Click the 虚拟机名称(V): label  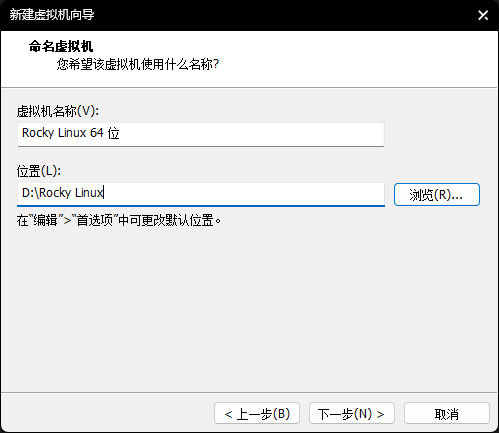(x=58, y=111)
